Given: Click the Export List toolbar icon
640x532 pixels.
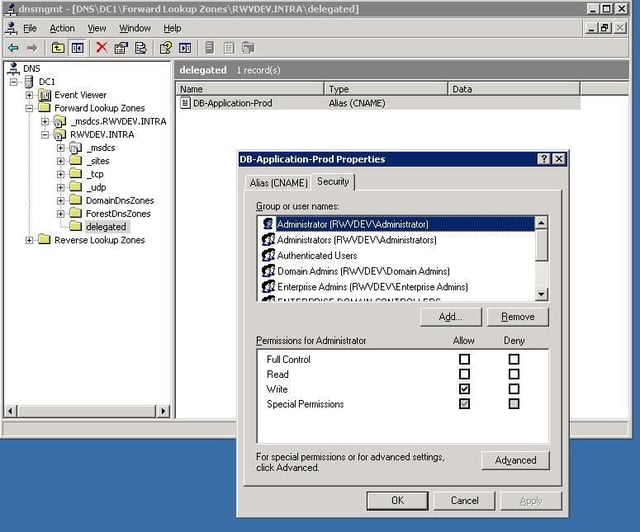Looking at the screenshot, I should point(140,48).
